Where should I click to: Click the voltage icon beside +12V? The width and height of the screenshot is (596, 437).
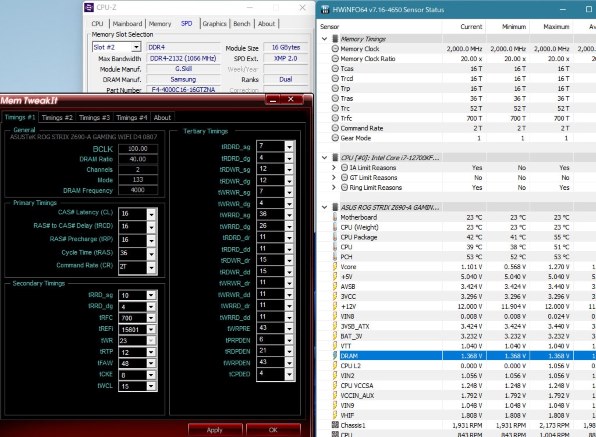[x=335, y=306]
